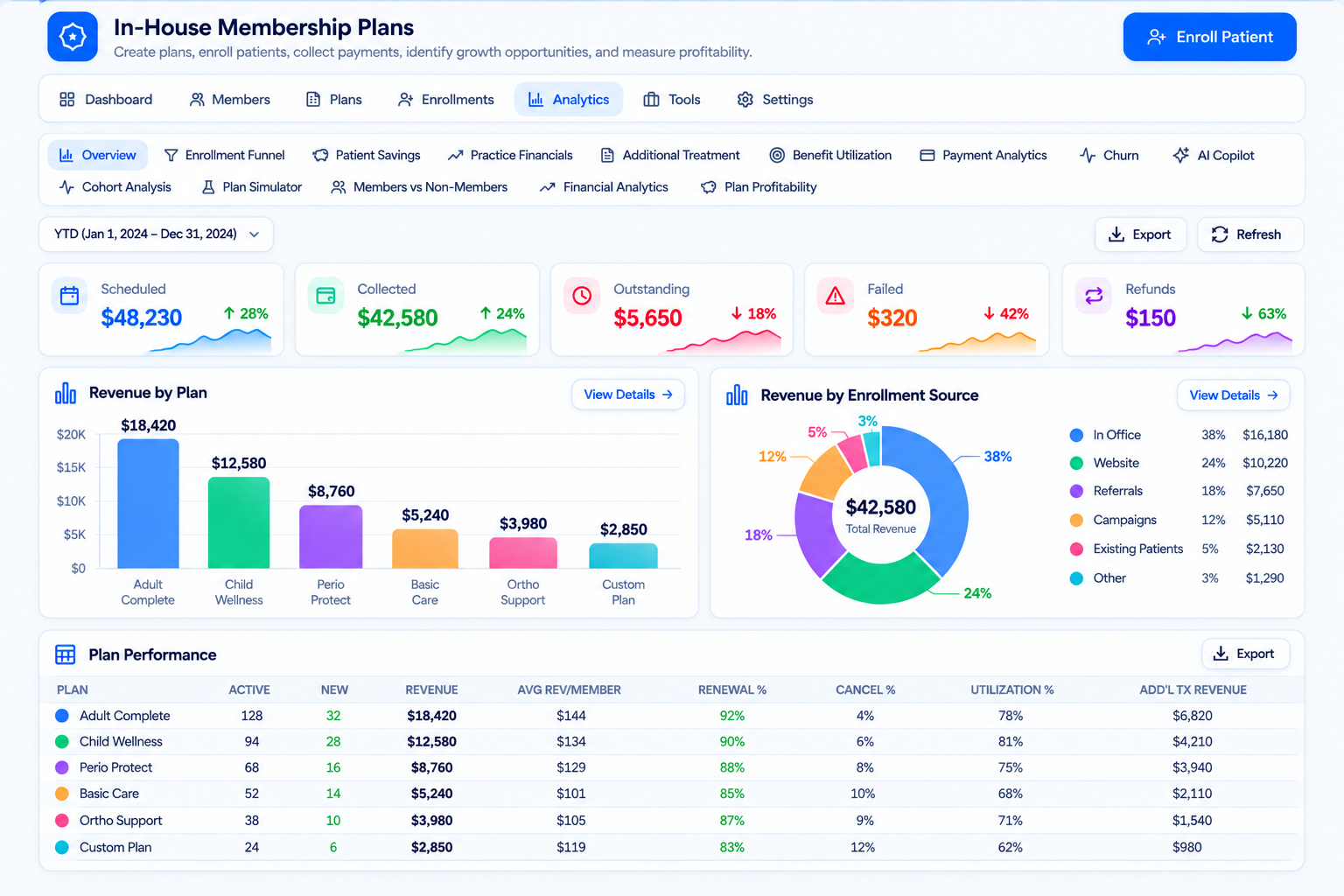
Task: Click Adult Complete in Plan Performance table
Action: (124, 716)
